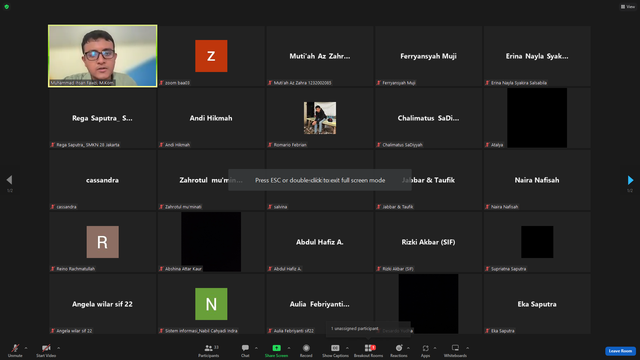Select the orange Z avatar of zoom baa03
Image resolution: width=640 pixels, height=360 pixels.
pyautogui.click(x=211, y=56)
